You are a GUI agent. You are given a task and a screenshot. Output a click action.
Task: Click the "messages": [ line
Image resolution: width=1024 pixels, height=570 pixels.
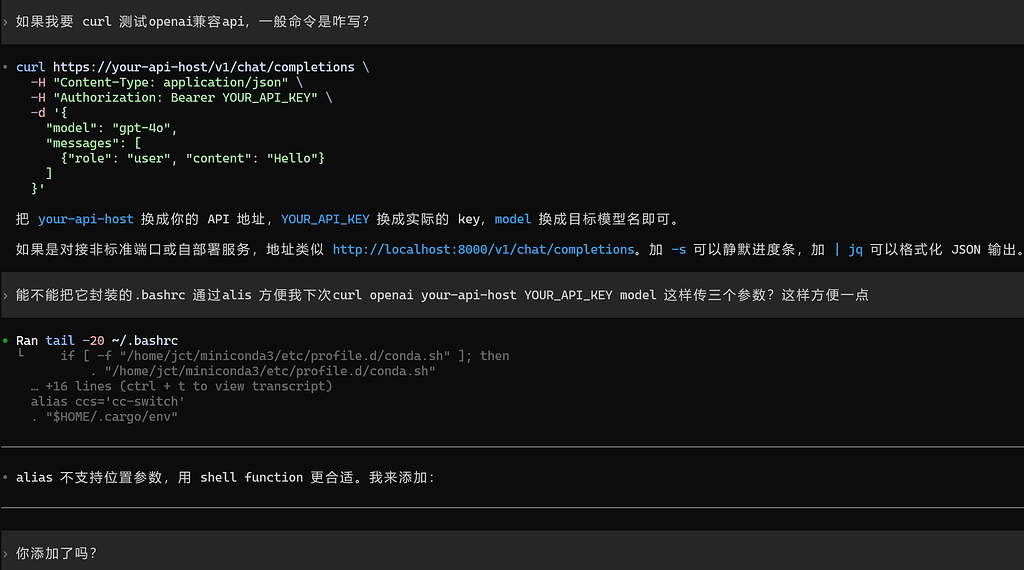[93, 143]
